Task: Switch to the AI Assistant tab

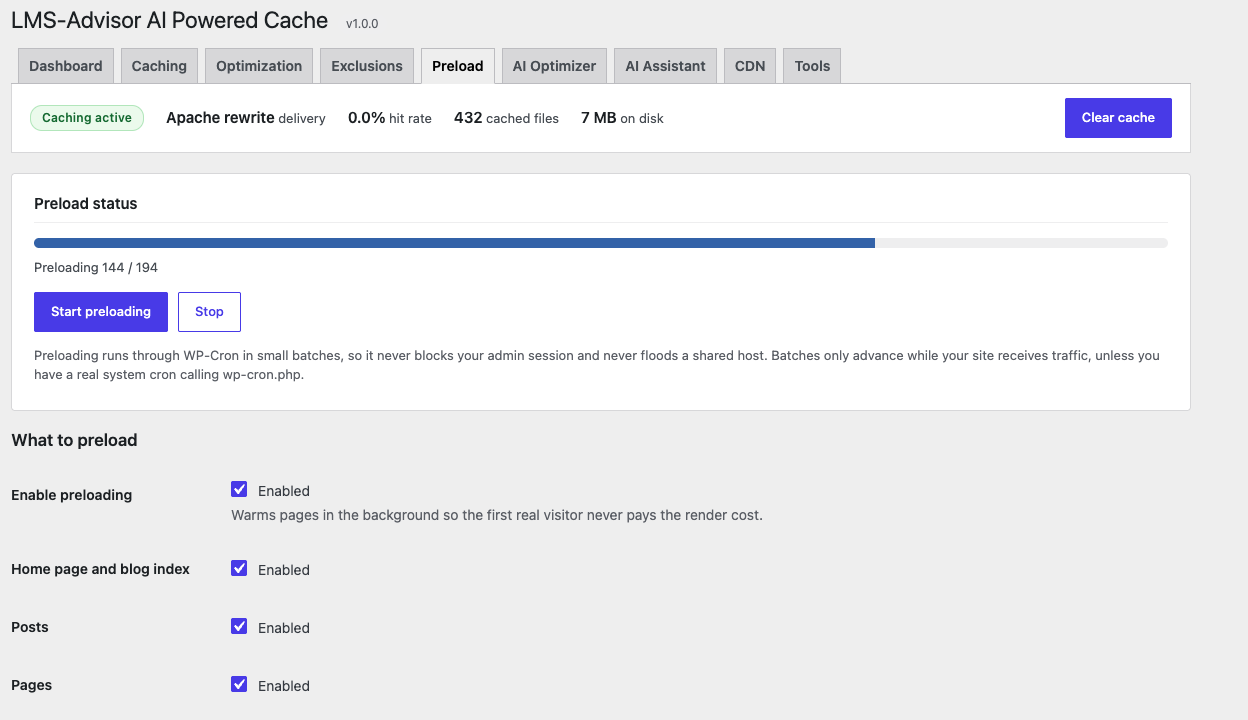Action: [665, 66]
